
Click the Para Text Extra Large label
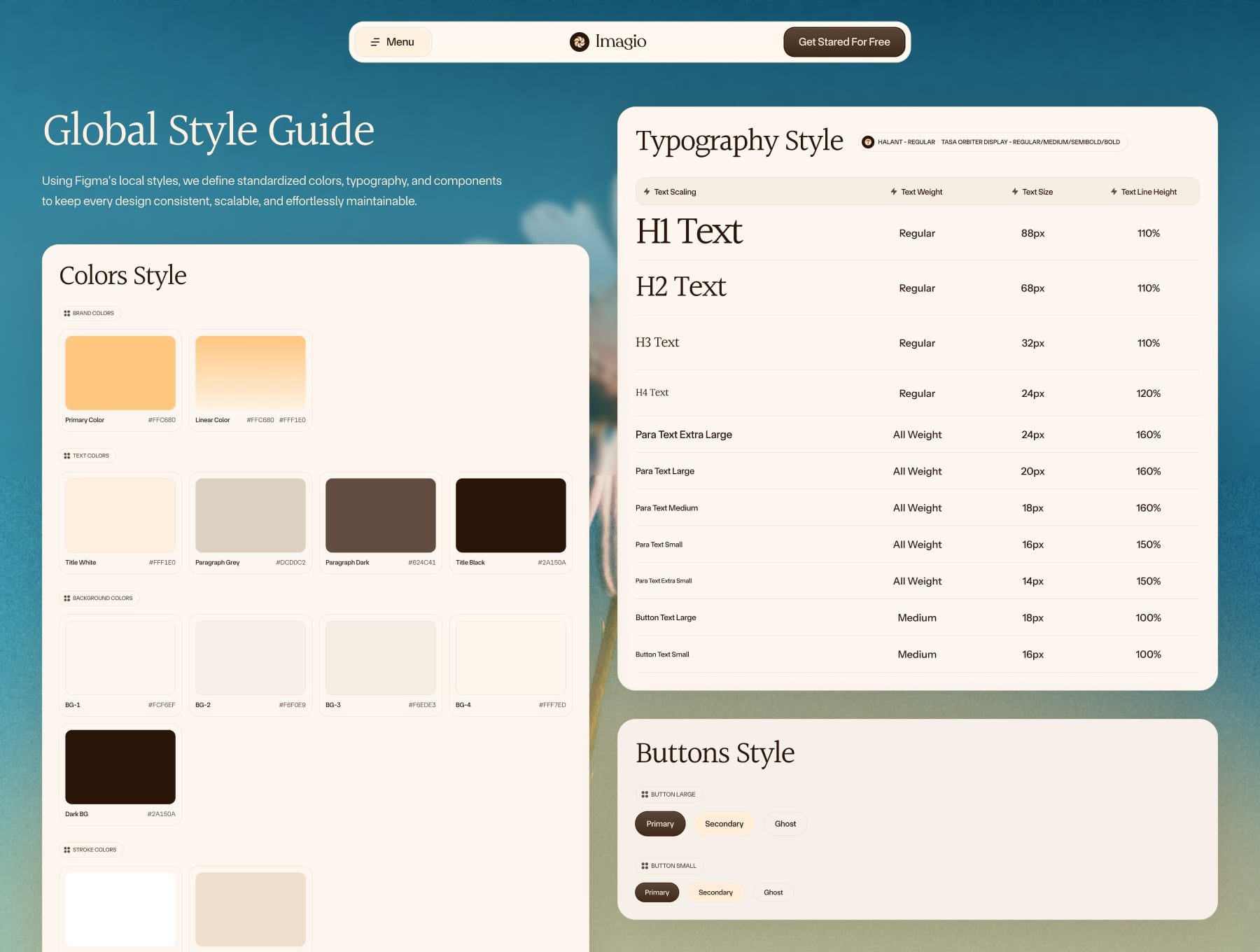coord(684,435)
